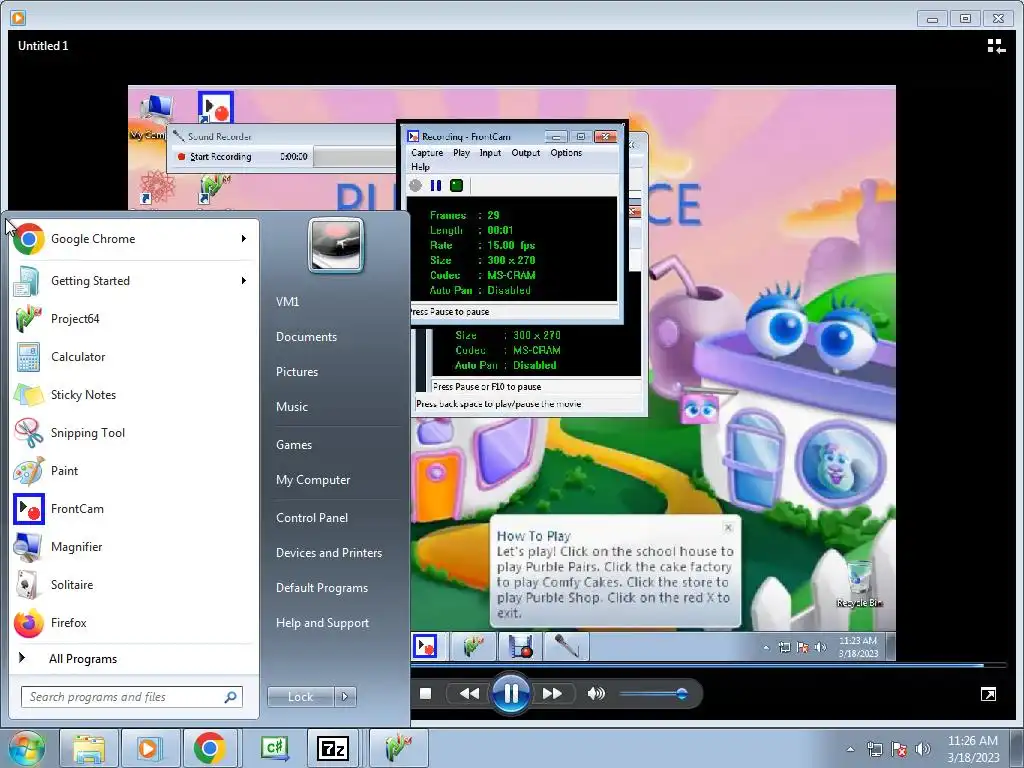
Task: Click the volume speaker tray icon
Action: click(x=922, y=750)
